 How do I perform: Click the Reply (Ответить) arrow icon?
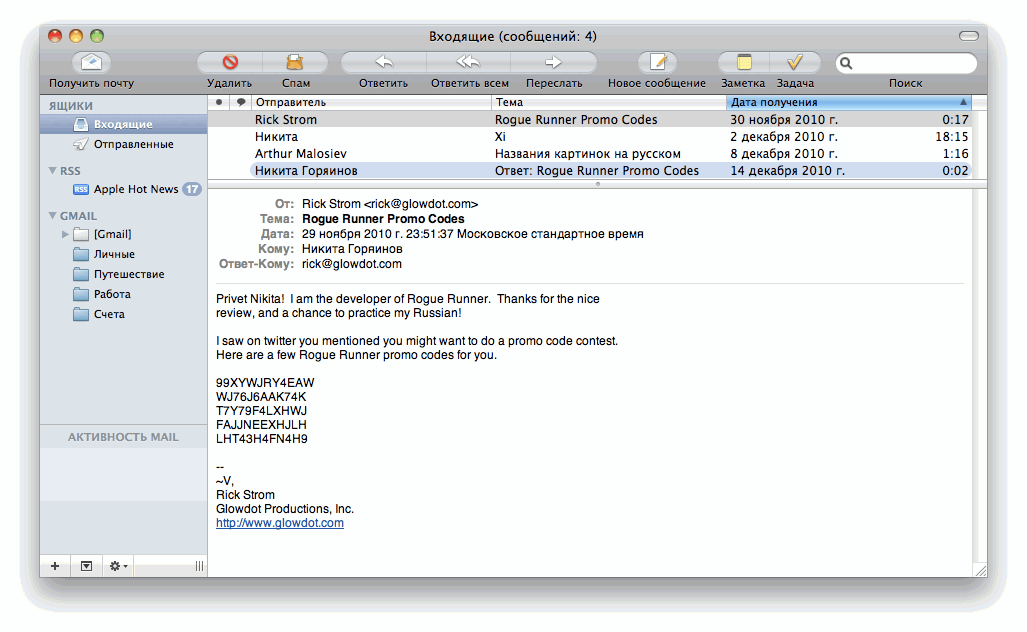click(384, 62)
